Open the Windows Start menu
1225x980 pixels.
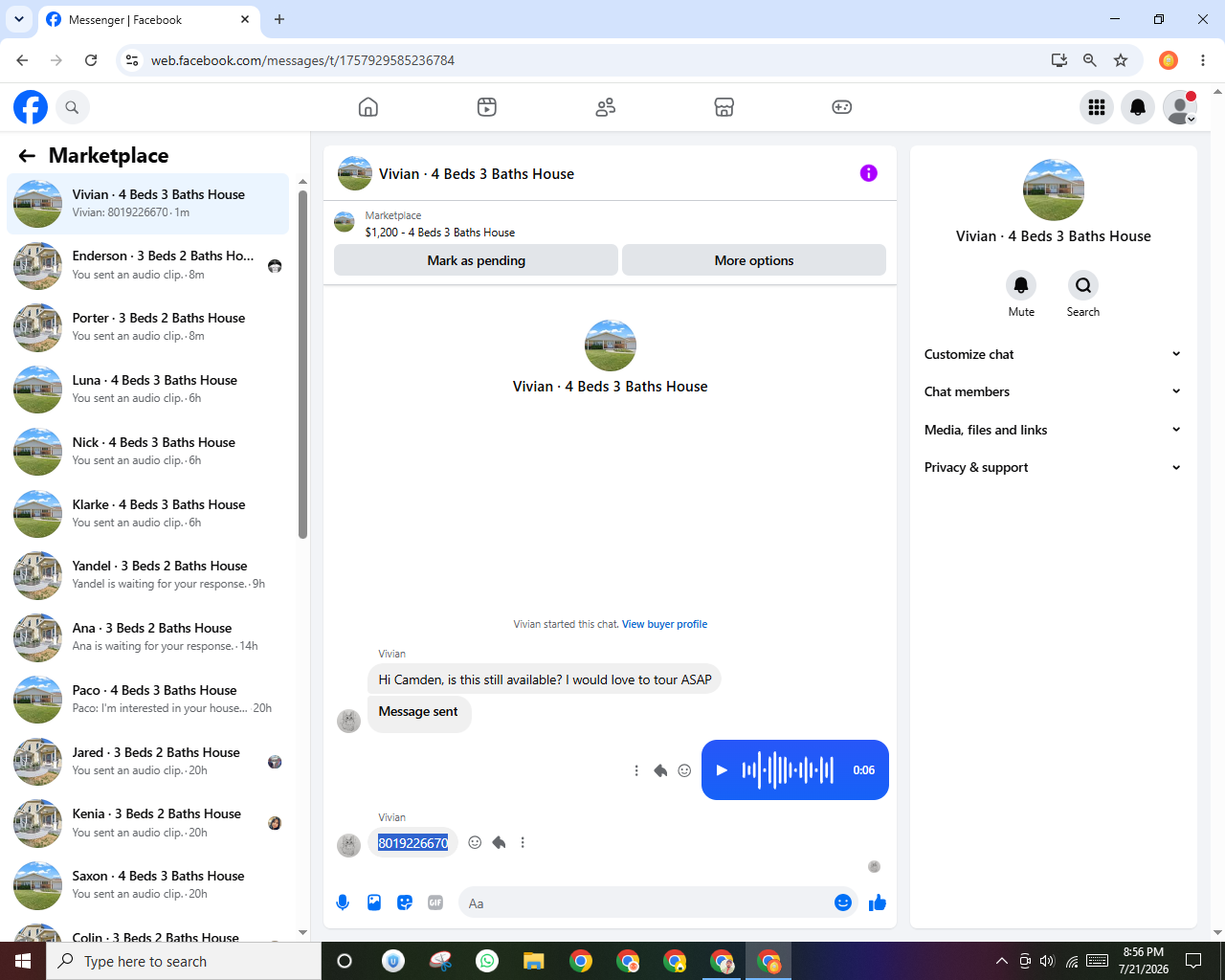point(23,961)
